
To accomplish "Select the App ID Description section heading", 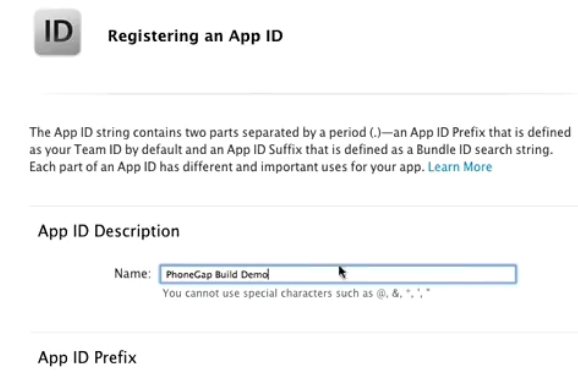I will coord(109,231).
